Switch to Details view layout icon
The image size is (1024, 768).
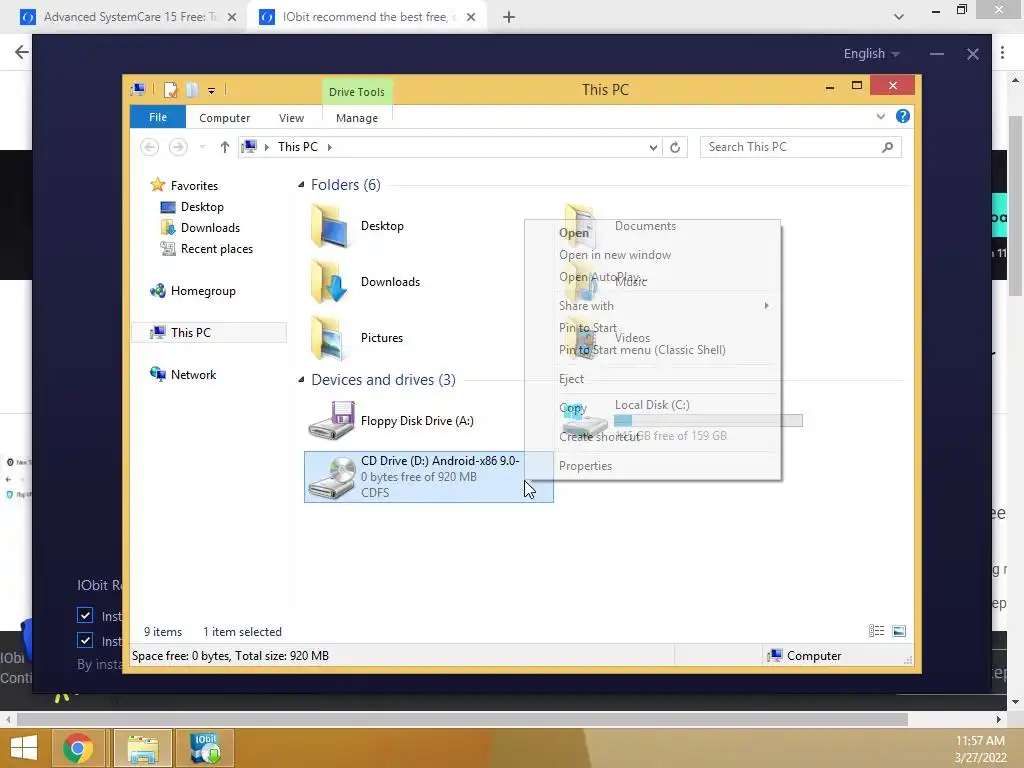click(876, 631)
